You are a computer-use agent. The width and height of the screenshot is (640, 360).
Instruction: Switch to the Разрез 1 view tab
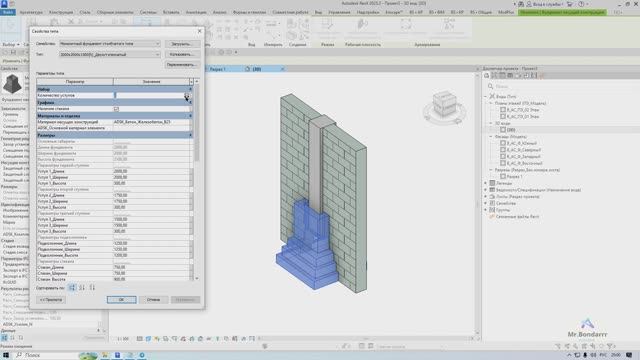coord(218,69)
